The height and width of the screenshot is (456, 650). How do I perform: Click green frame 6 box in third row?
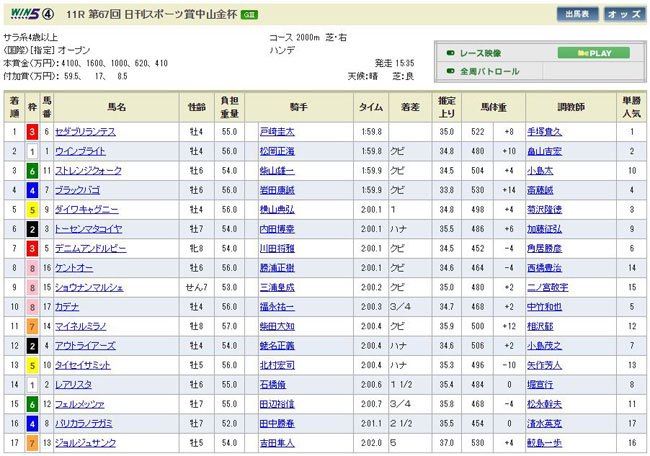click(32, 170)
